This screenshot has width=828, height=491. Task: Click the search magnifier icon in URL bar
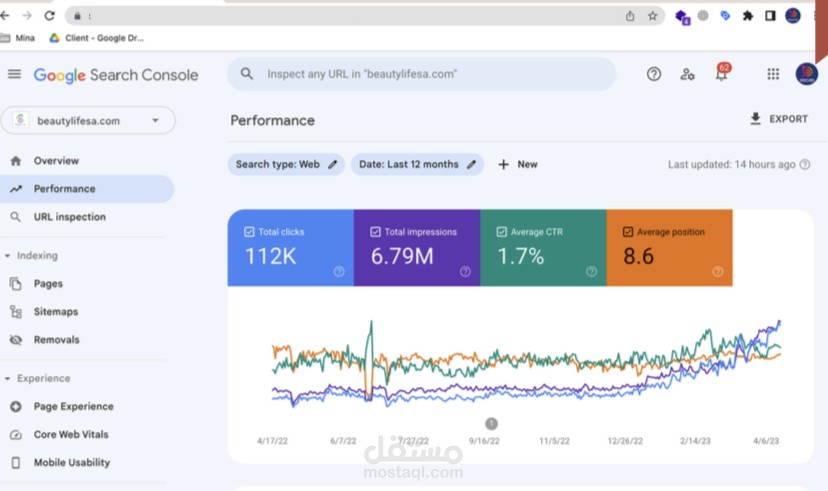(247, 74)
